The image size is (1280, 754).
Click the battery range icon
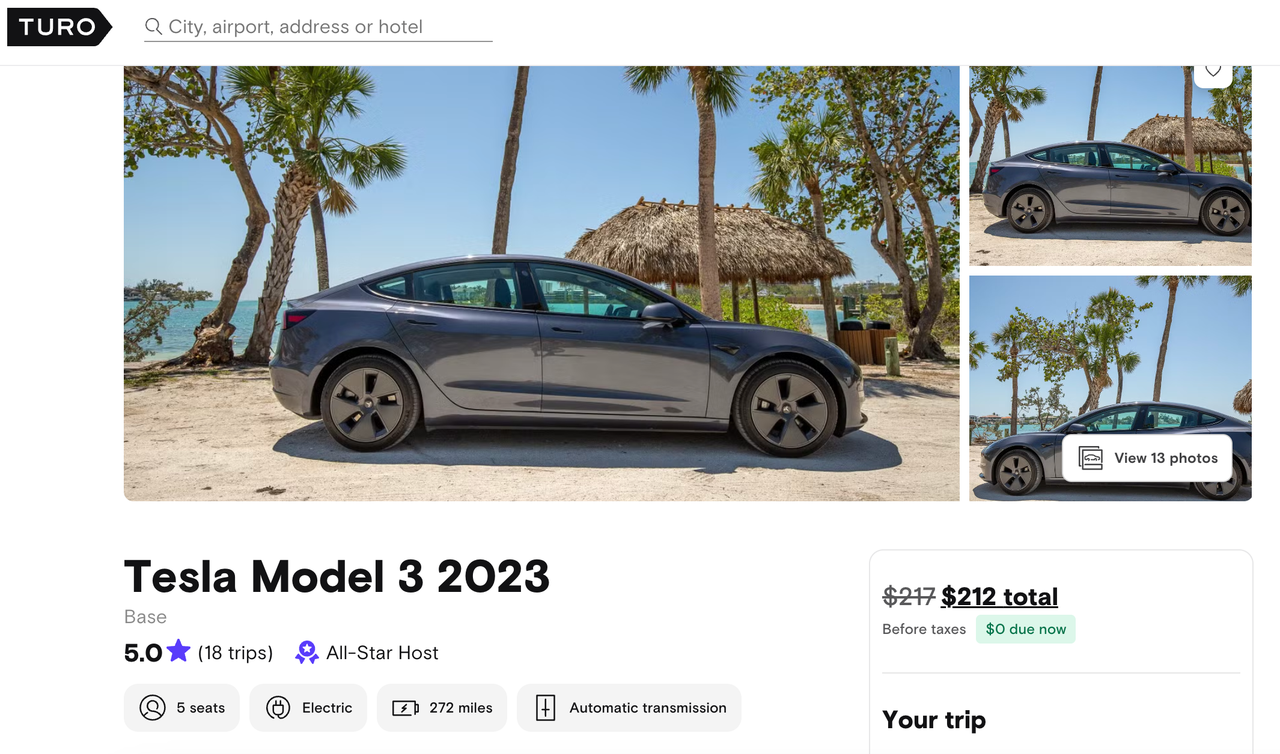click(405, 708)
